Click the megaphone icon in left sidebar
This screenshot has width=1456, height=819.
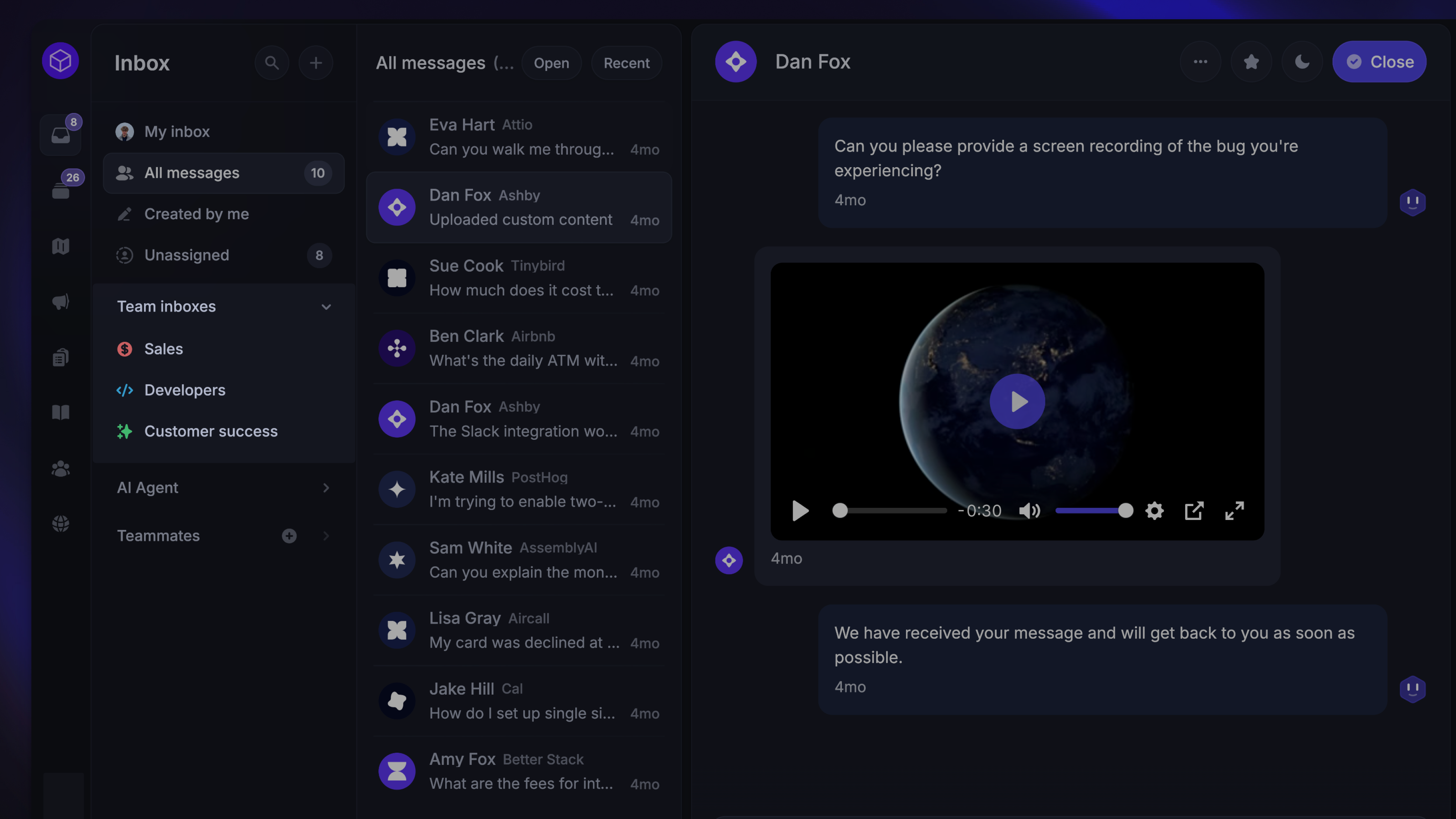[x=61, y=301]
